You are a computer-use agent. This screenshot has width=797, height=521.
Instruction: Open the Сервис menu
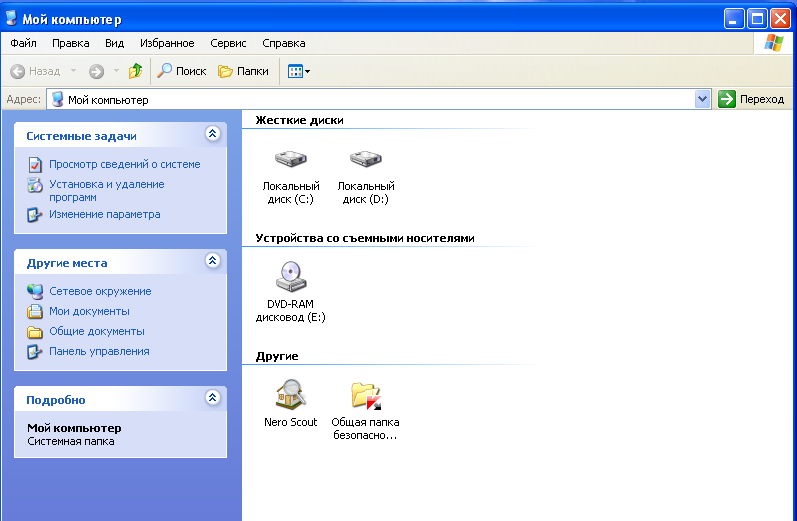[x=228, y=43]
